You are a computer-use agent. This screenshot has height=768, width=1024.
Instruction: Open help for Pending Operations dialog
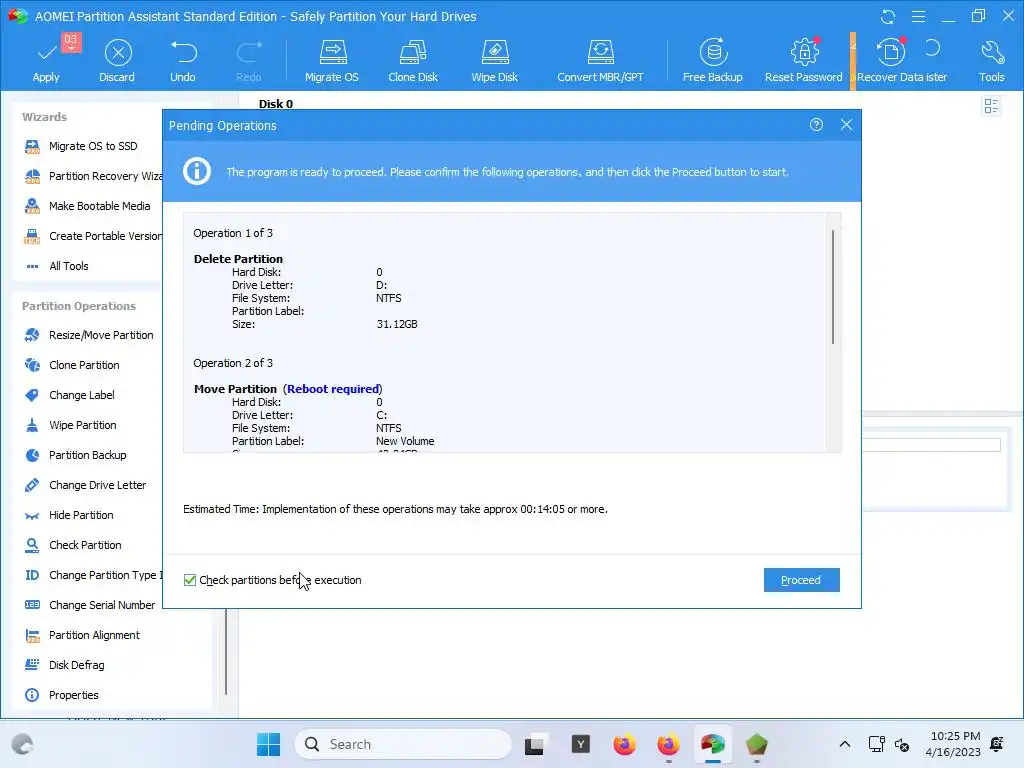click(816, 125)
